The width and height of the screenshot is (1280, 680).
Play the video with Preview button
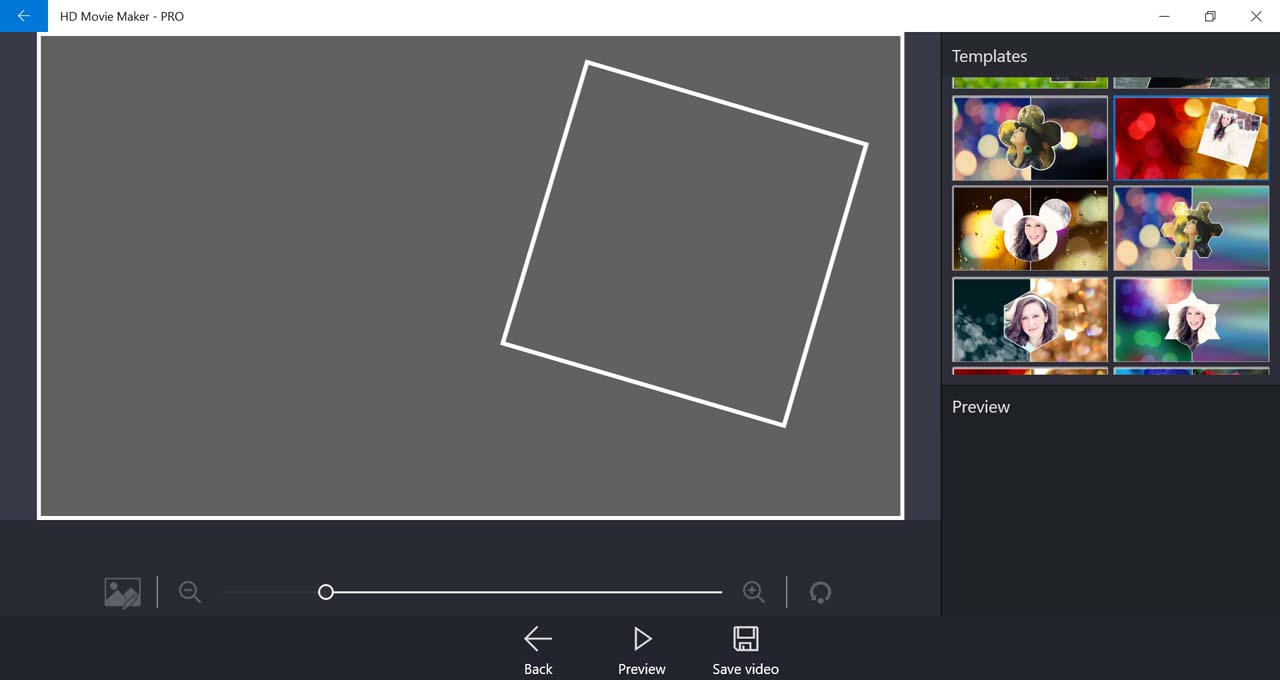click(642, 650)
